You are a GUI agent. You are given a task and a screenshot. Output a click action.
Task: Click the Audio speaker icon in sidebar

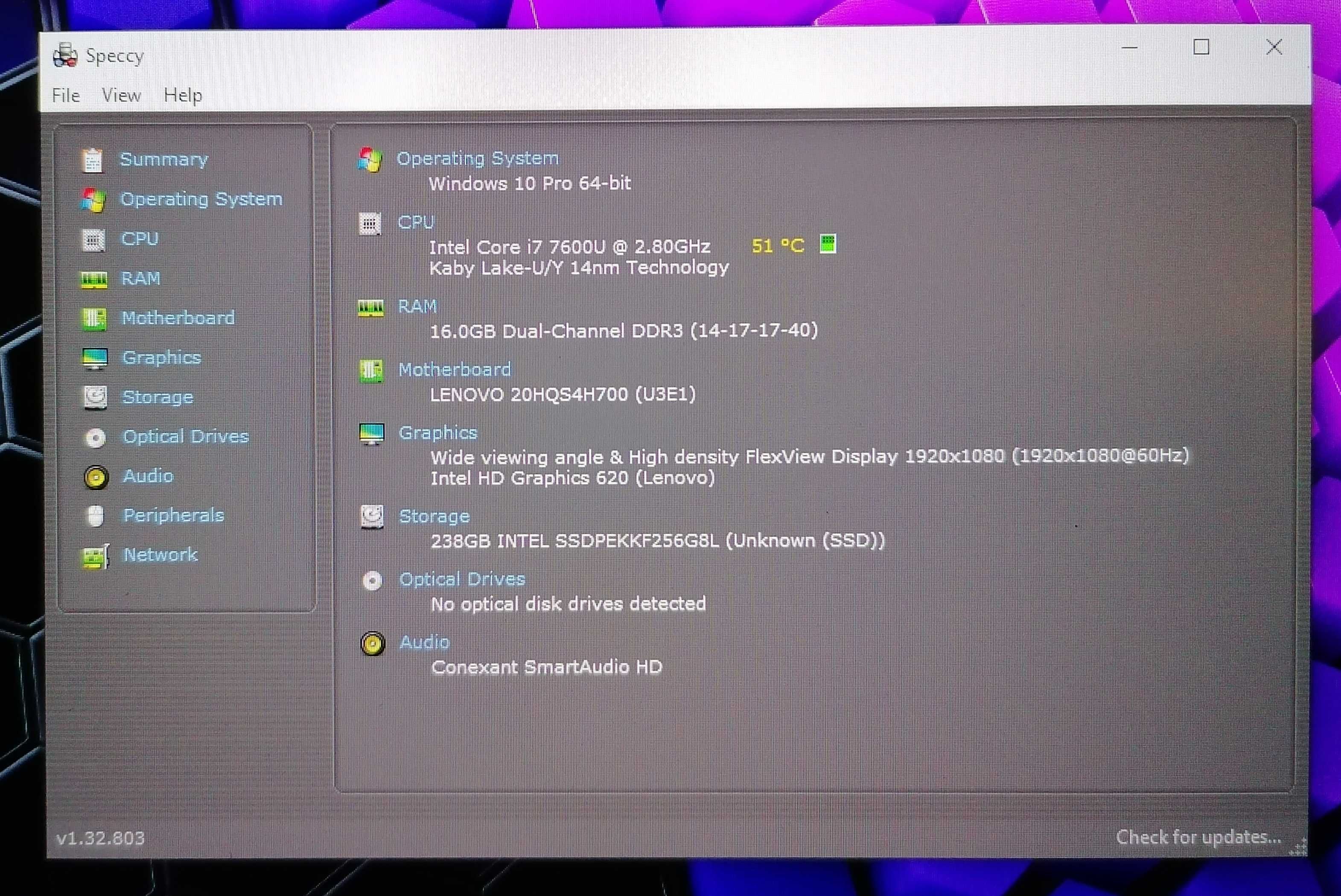[96, 478]
